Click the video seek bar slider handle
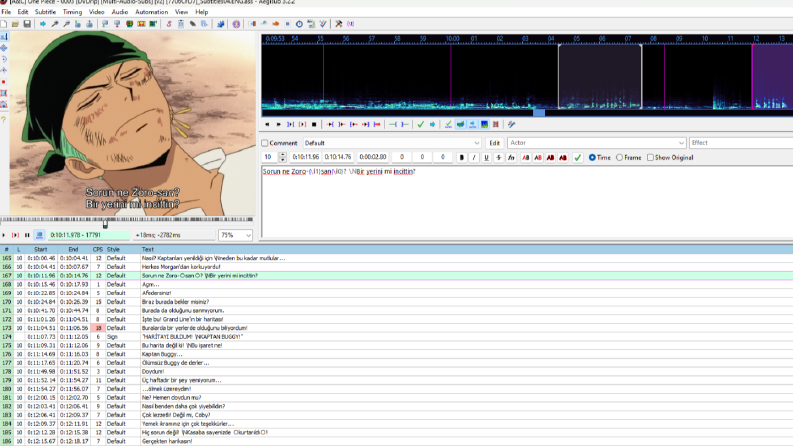Image resolution: width=793 pixels, height=446 pixels. click(105, 223)
